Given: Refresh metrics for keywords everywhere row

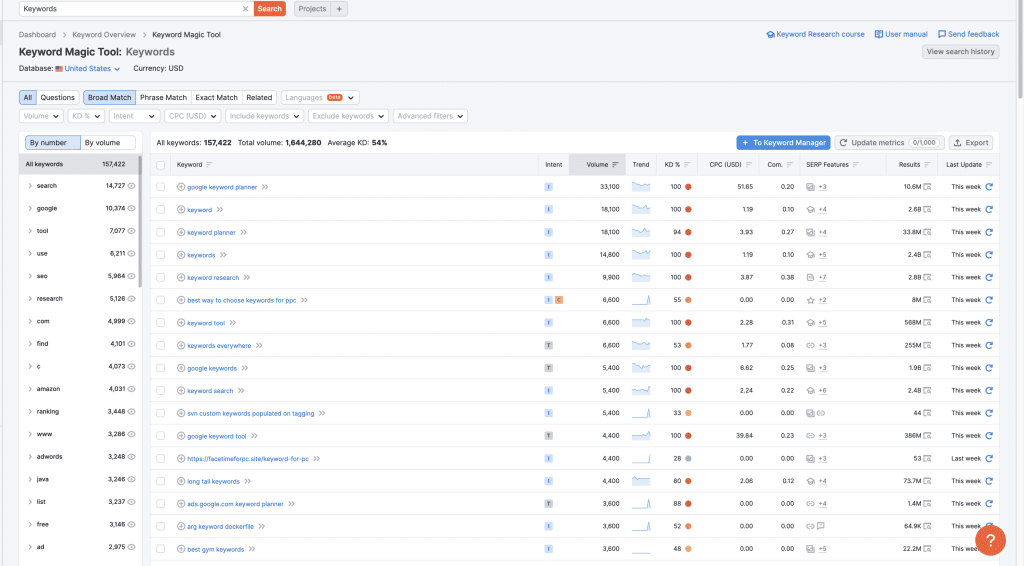Looking at the screenshot, I should click(989, 345).
